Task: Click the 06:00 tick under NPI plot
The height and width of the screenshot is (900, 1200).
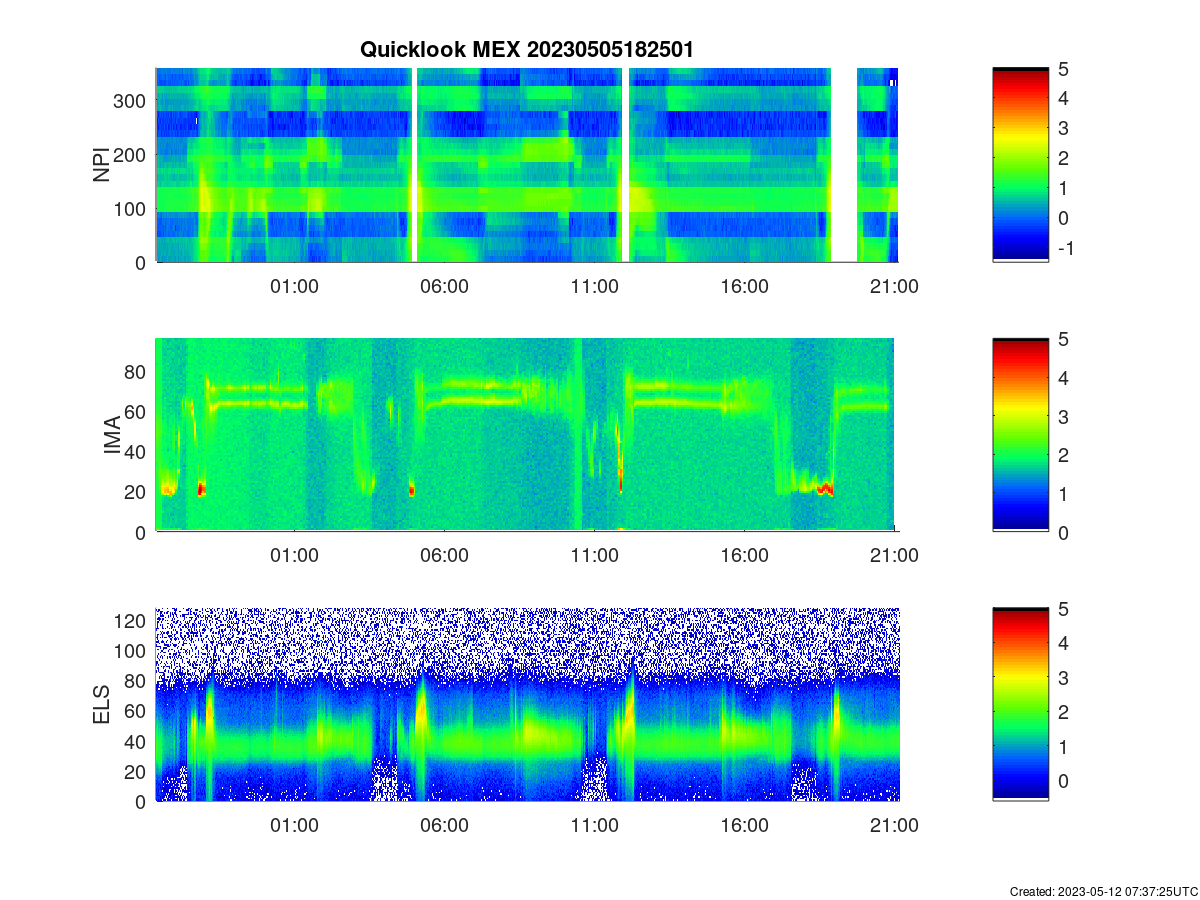Action: [444, 286]
